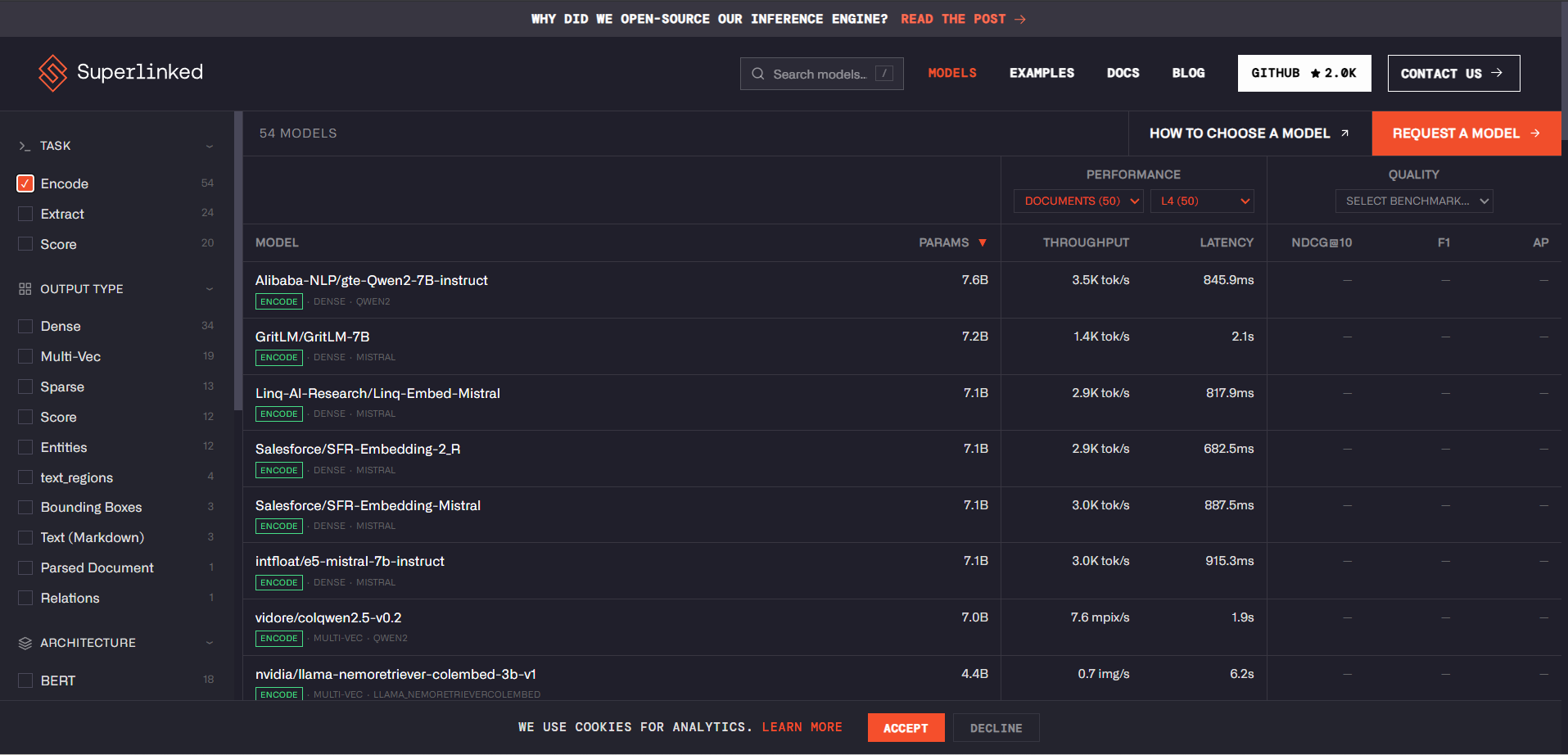
Task: Accept analytics cookies
Action: click(906, 728)
